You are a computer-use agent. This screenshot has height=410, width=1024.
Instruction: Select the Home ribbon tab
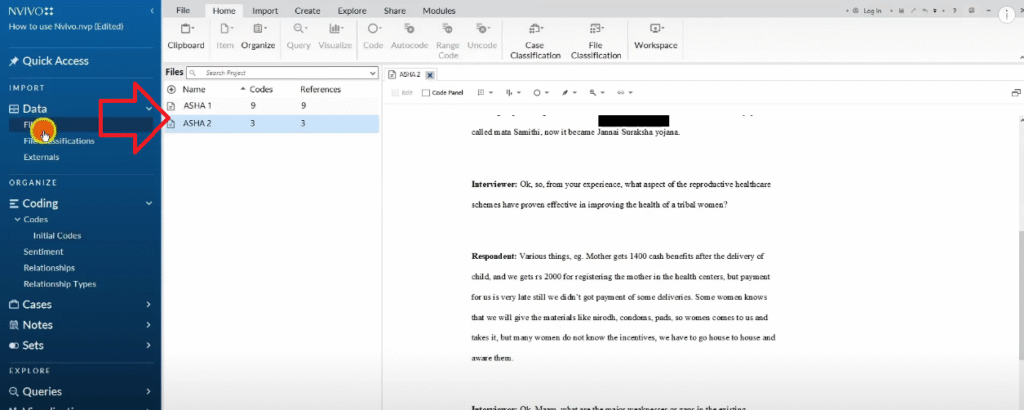tap(224, 10)
